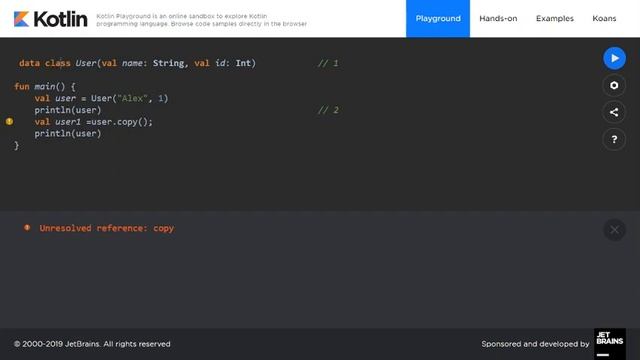
Task: Open the settings gear icon
Action: pos(614,85)
